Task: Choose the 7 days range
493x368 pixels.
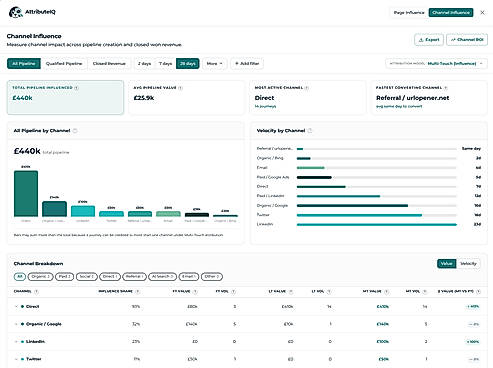Action: point(165,63)
